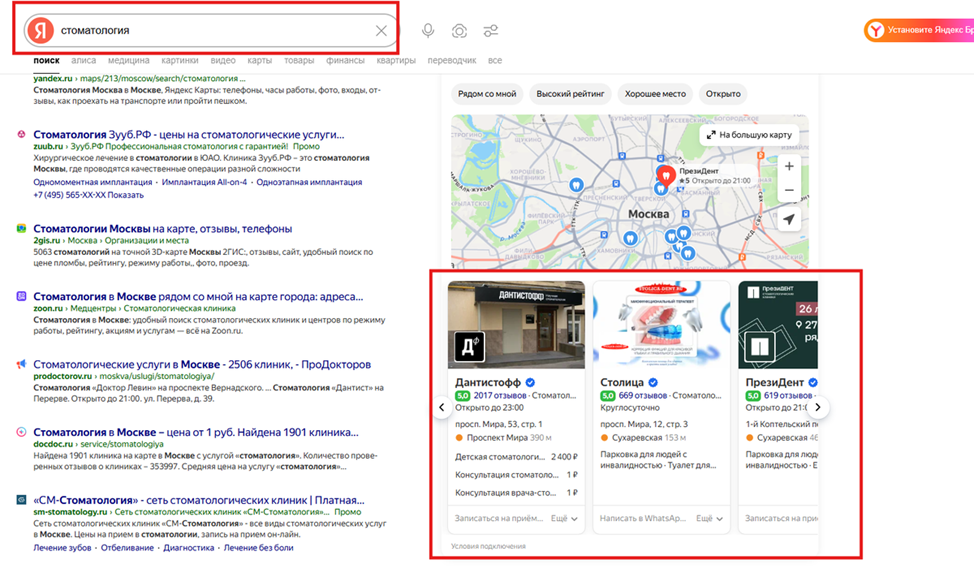
Task: Open the СМ-Стоматология result title
Action: (199, 500)
